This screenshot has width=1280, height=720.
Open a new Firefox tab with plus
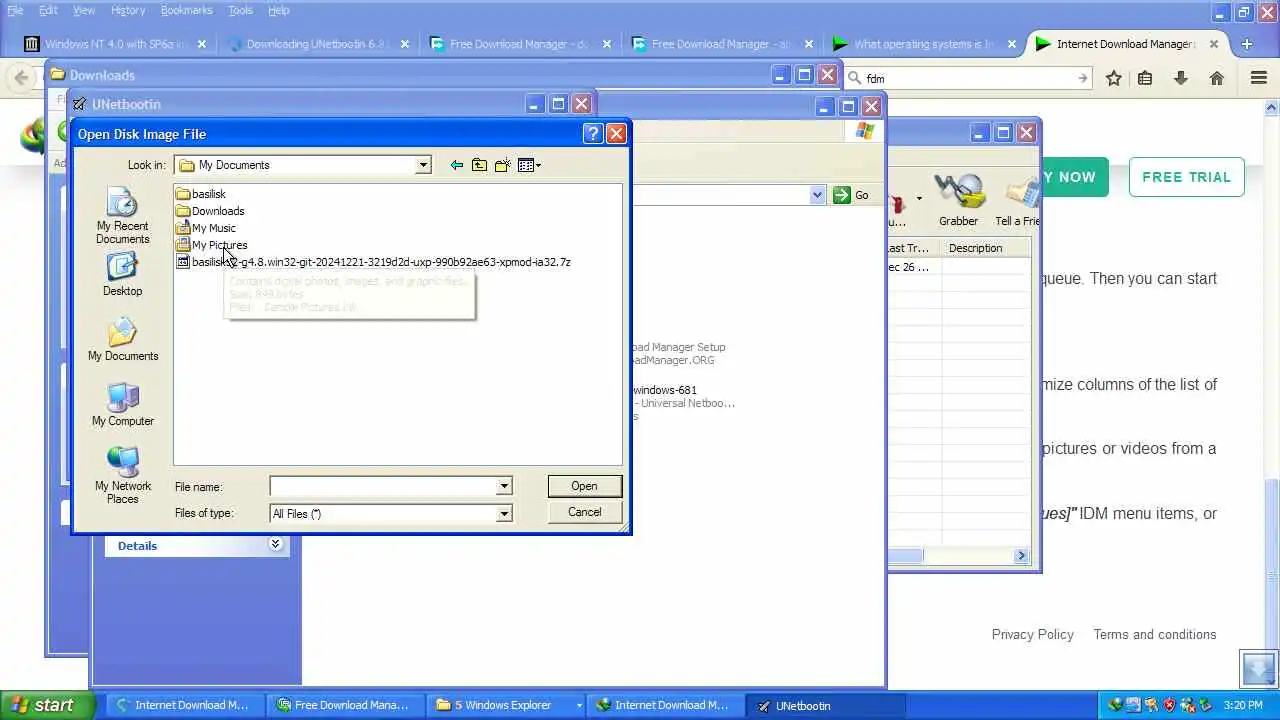1246,44
